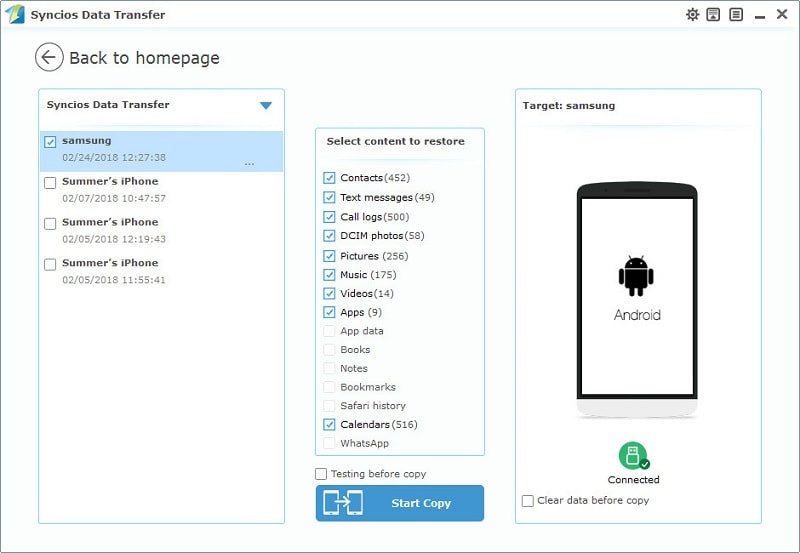Open the ellipsis options on samsung backup
The width and height of the screenshot is (800, 553).
[x=249, y=164]
